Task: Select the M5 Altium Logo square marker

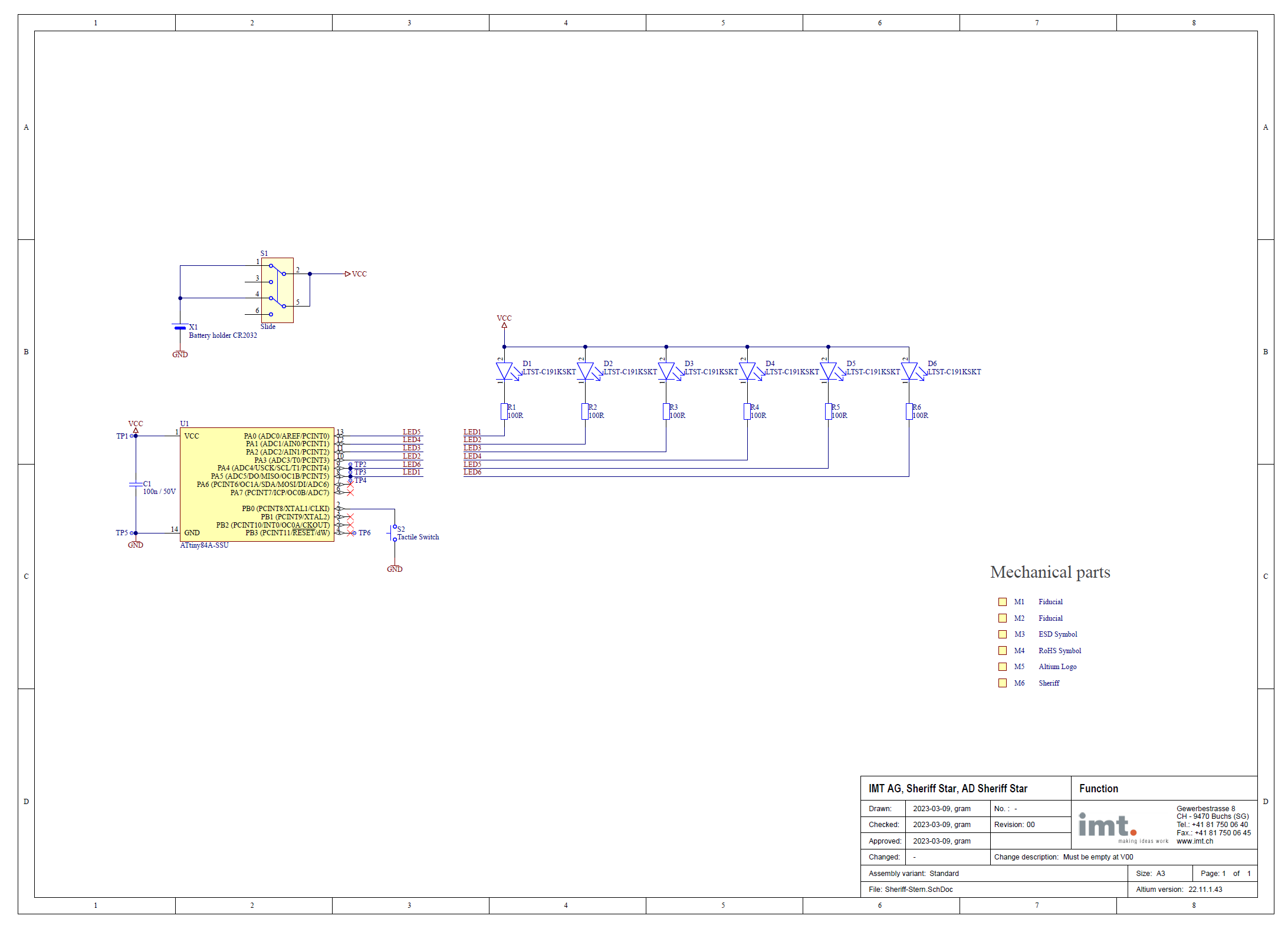Action: [x=1002, y=667]
